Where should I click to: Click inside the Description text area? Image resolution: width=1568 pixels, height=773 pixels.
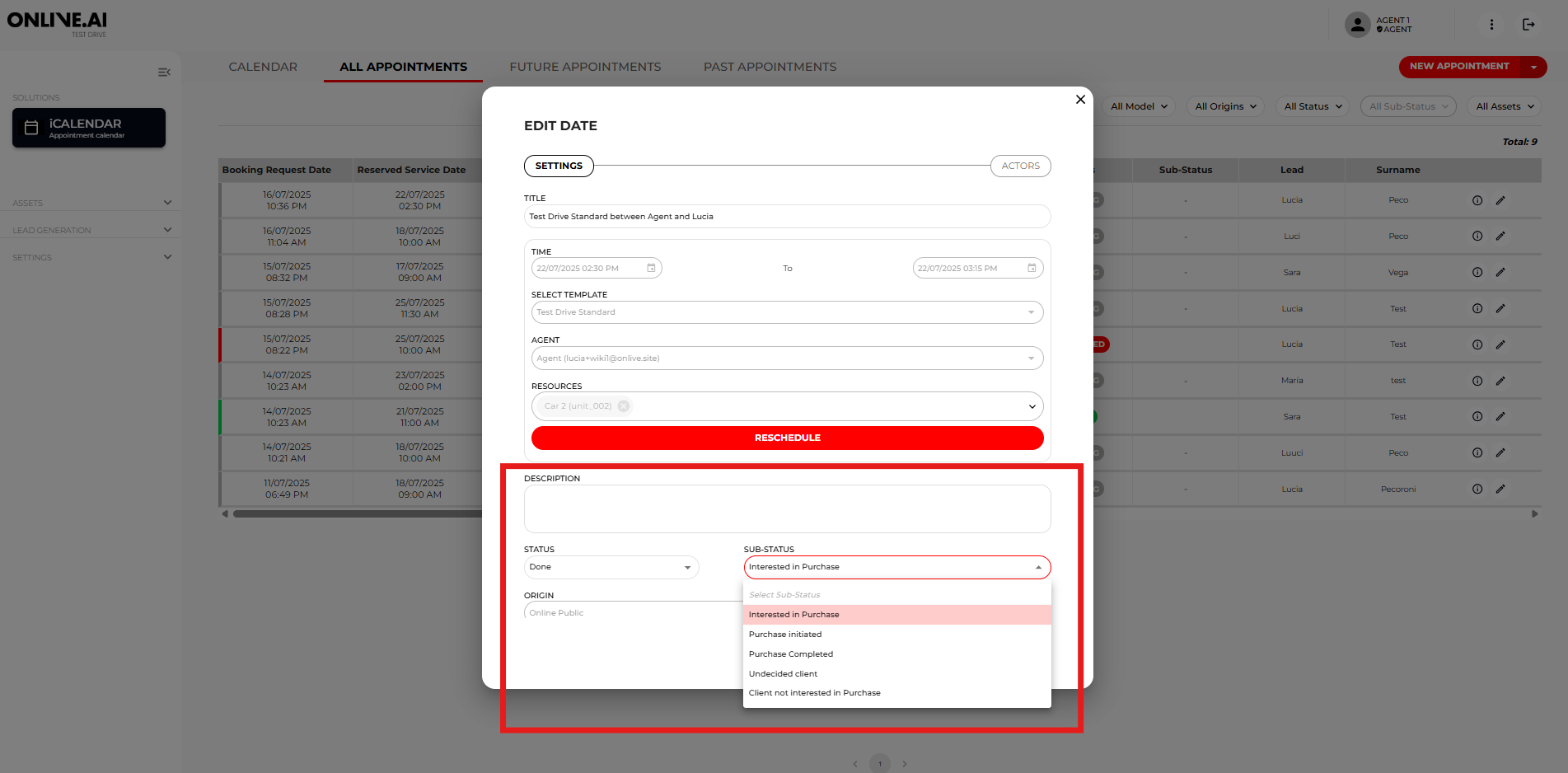click(x=786, y=508)
